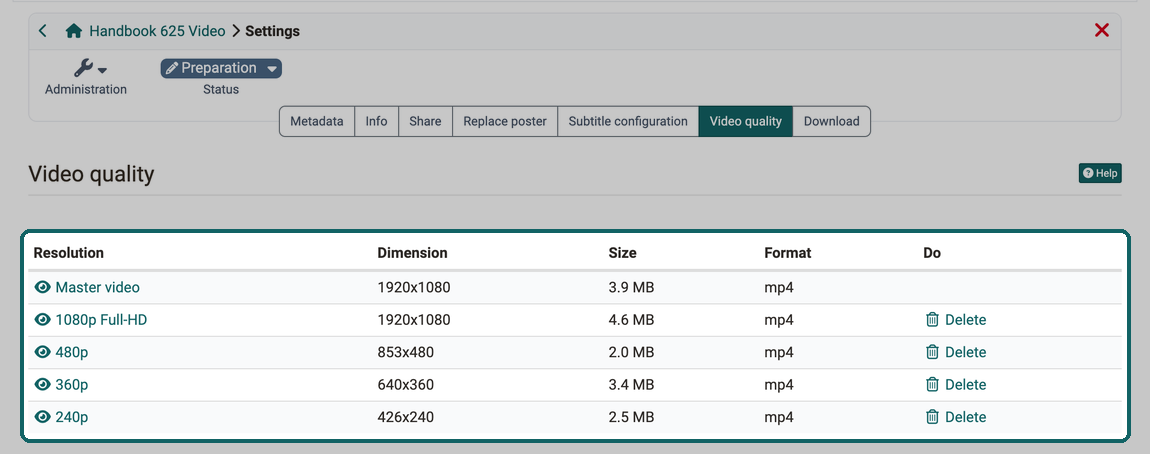
Task: Open the 240p preview link
Action: (x=72, y=417)
